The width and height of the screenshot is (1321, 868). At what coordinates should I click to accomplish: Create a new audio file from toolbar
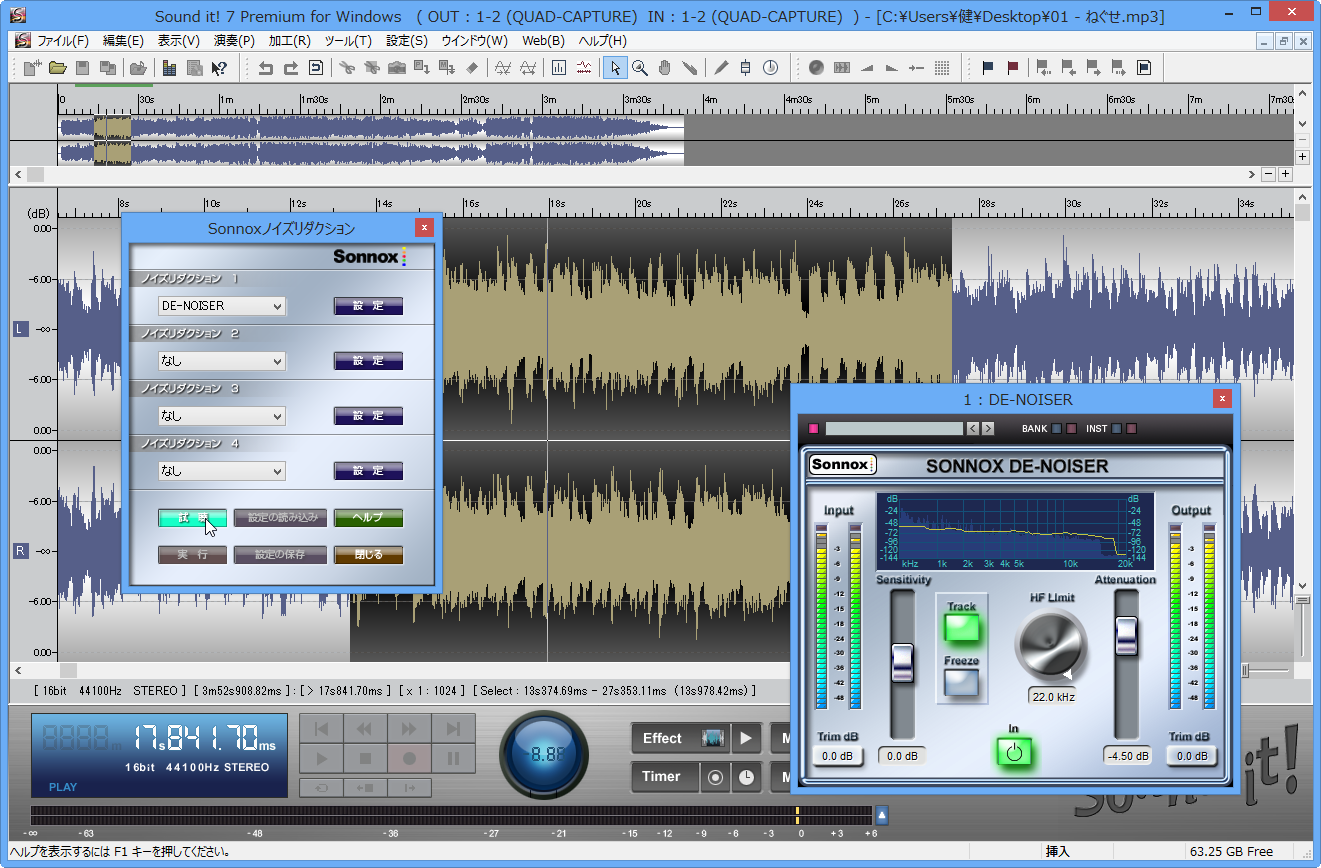[32, 68]
